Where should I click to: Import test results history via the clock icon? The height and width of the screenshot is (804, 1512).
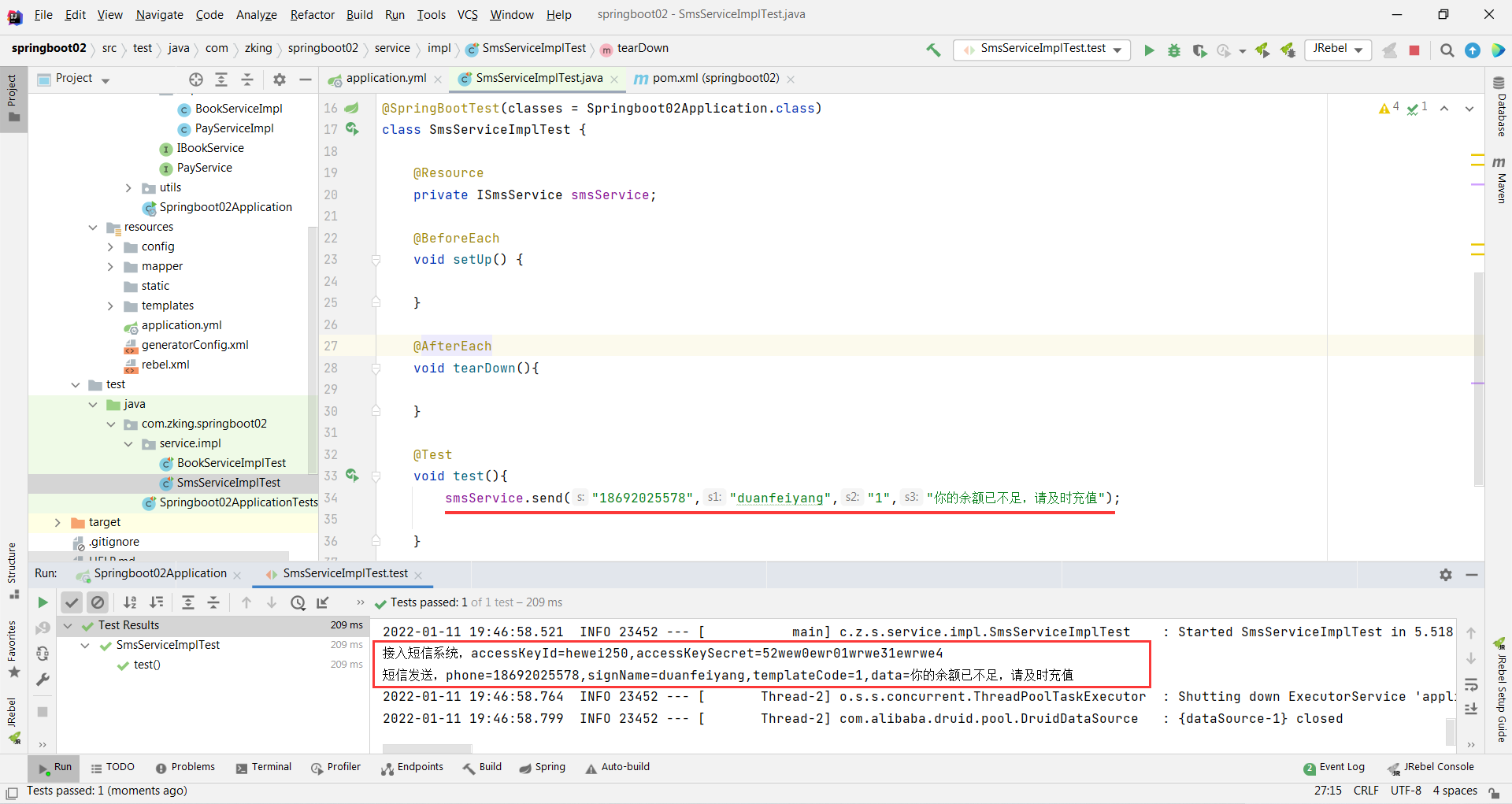tap(298, 602)
